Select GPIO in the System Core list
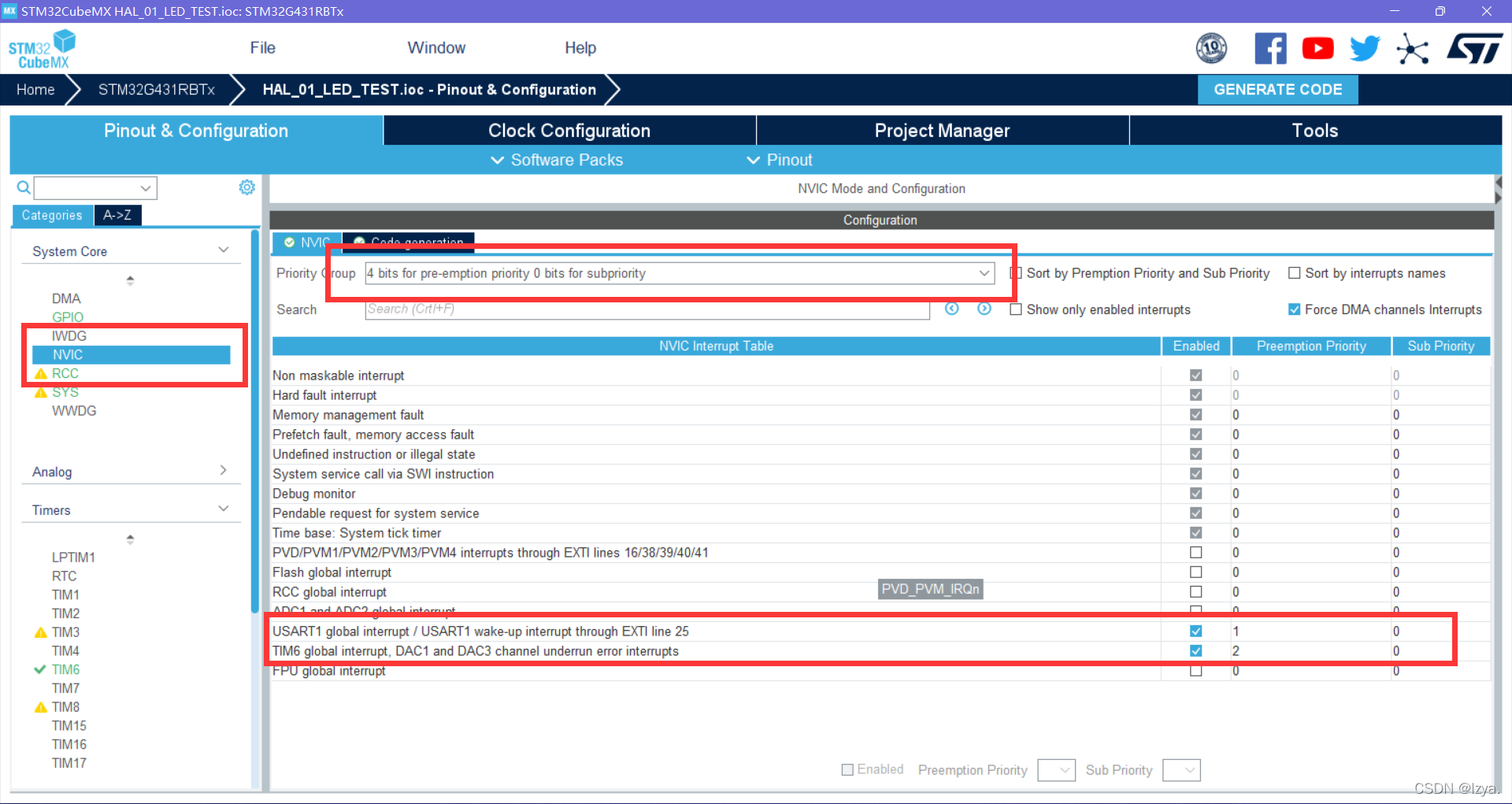This screenshot has height=804, width=1512. click(68, 317)
